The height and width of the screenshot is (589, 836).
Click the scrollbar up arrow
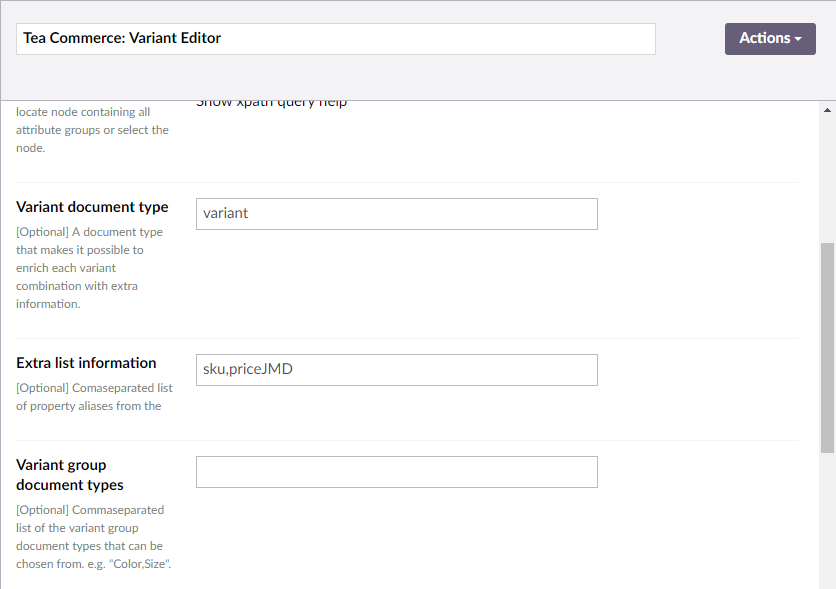[827, 110]
